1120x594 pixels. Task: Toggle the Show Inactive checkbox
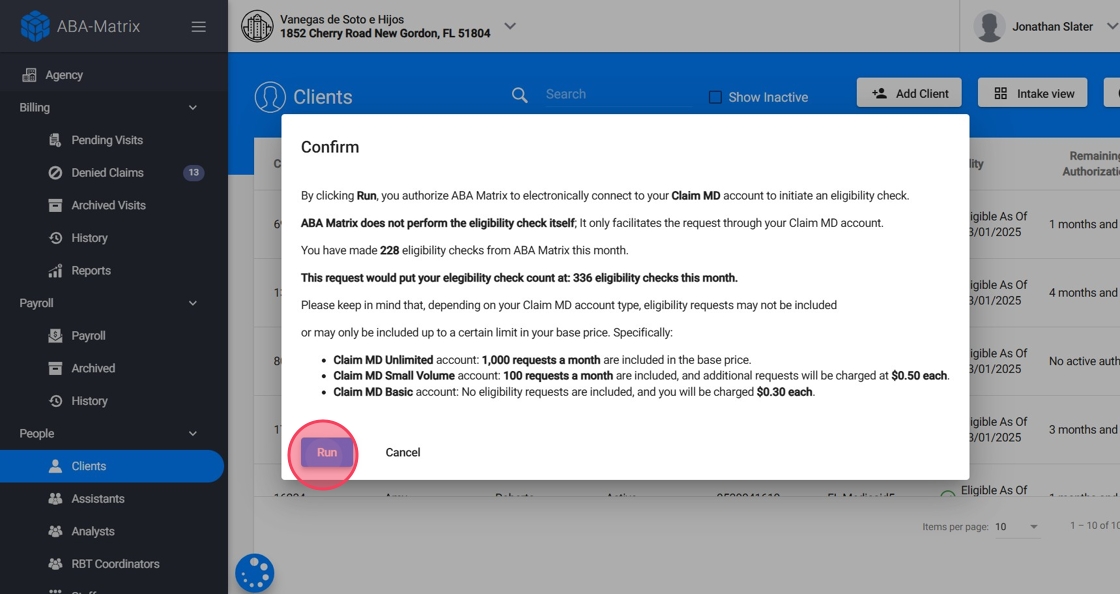click(x=715, y=97)
